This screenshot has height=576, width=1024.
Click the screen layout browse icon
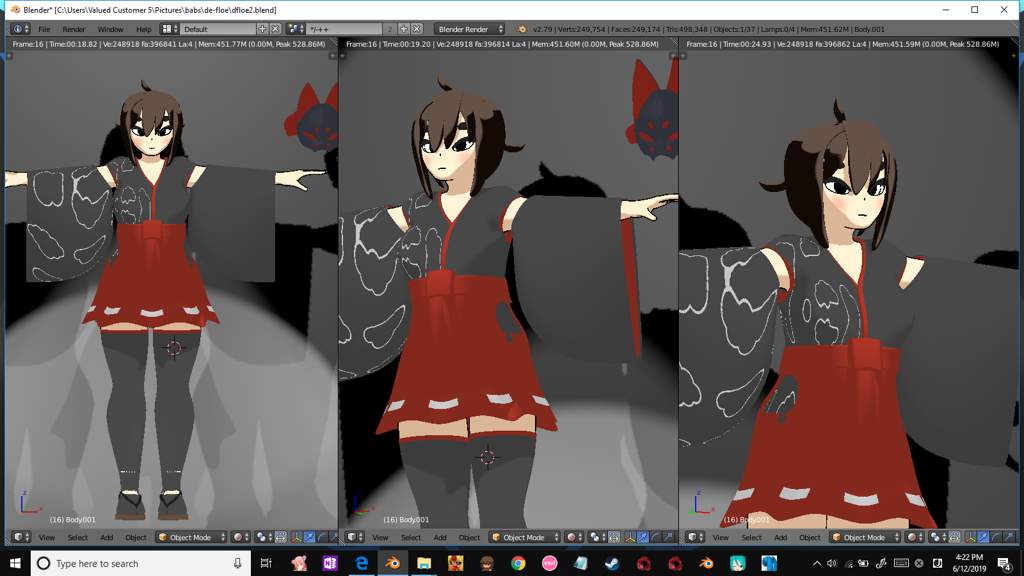tap(170, 29)
